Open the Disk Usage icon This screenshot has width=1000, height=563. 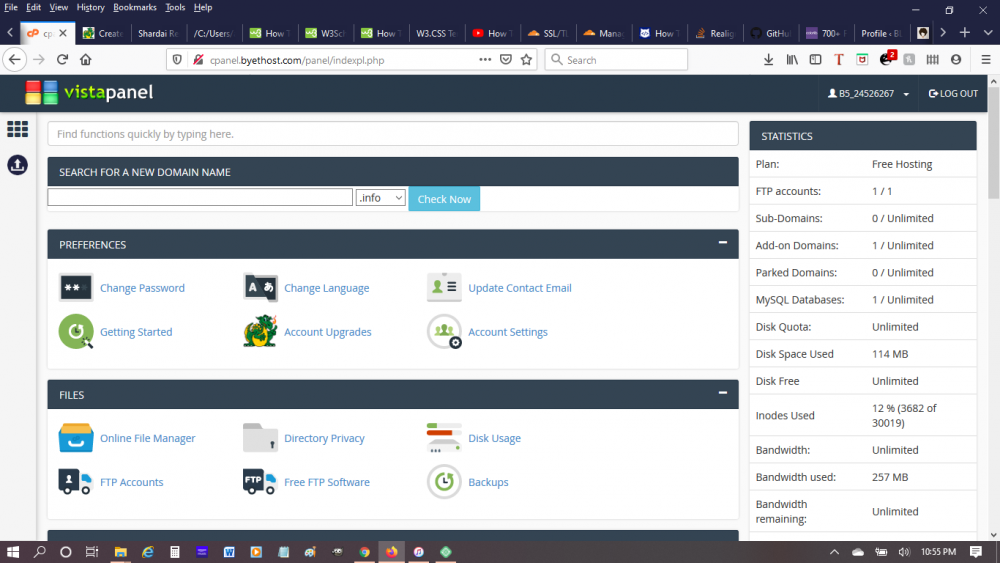pyautogui.click(x=444, y=438)
